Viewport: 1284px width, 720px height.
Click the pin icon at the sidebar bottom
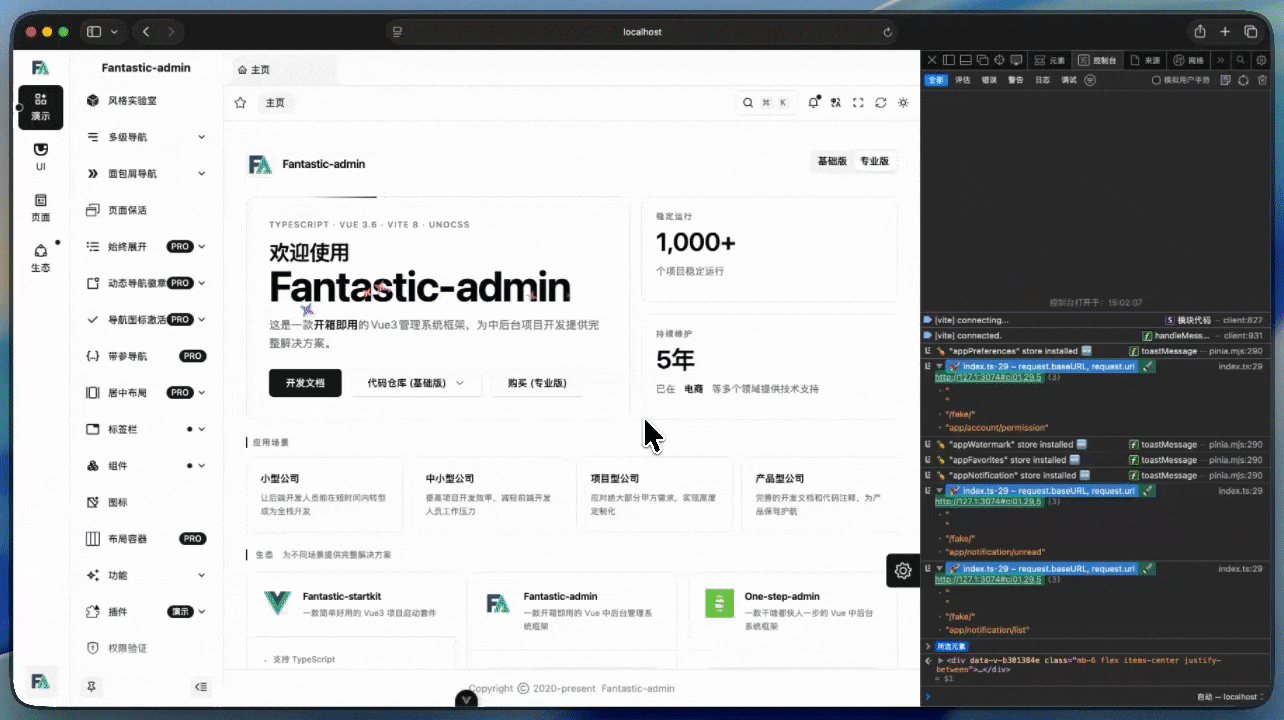[x=92, y=687]
